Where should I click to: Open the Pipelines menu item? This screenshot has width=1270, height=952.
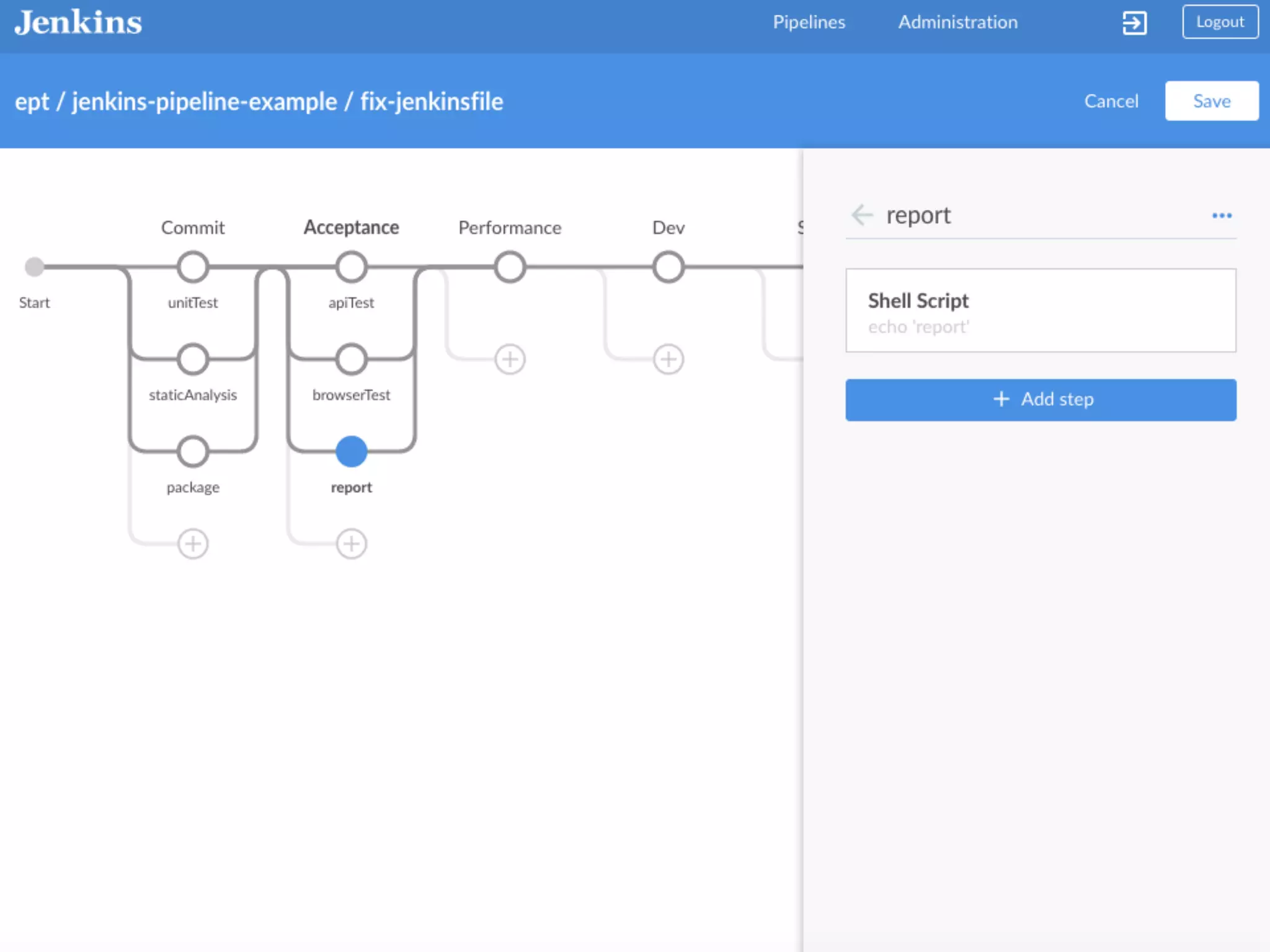tap(809, 22)
